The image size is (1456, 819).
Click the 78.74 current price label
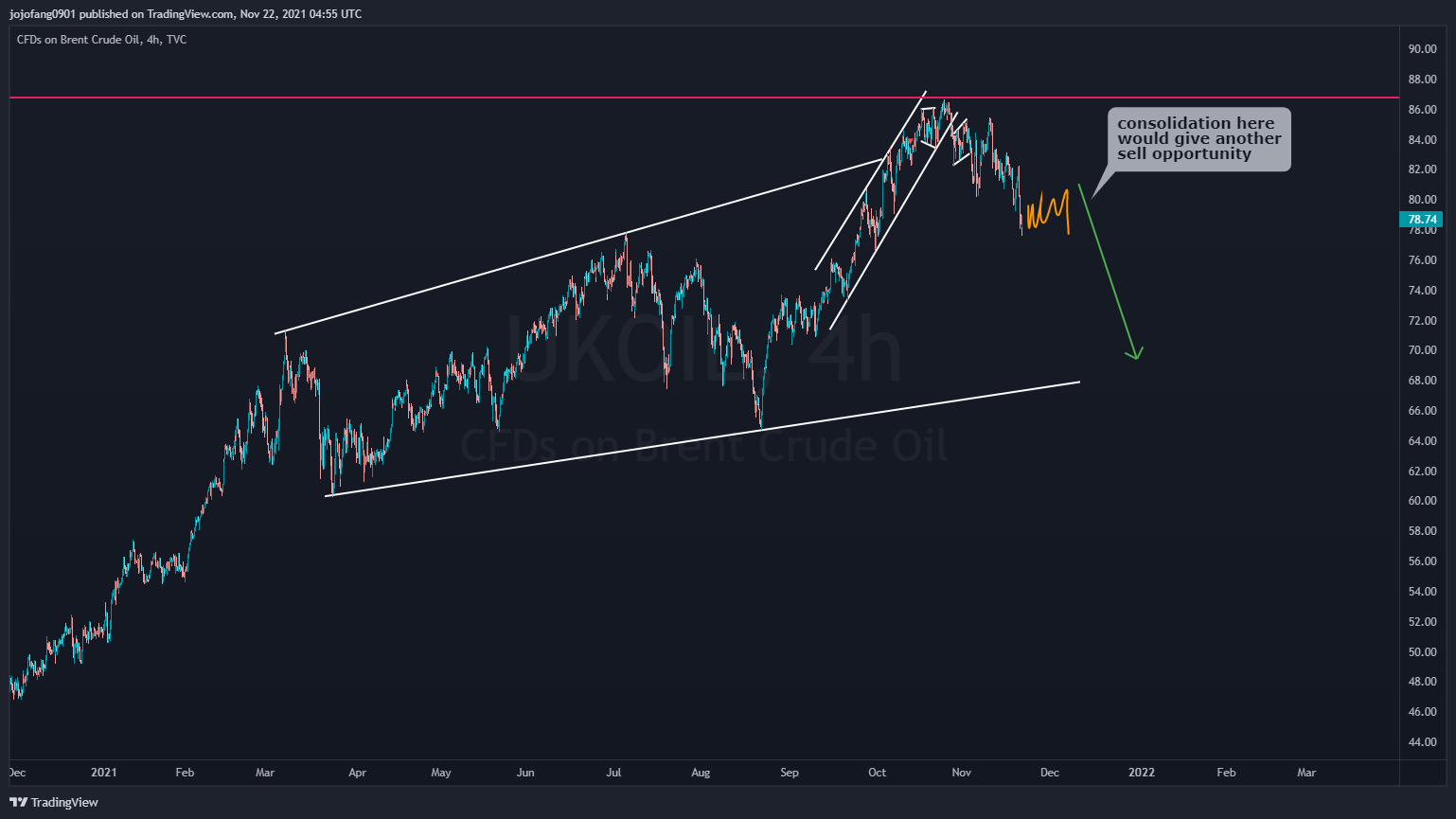1421,220
